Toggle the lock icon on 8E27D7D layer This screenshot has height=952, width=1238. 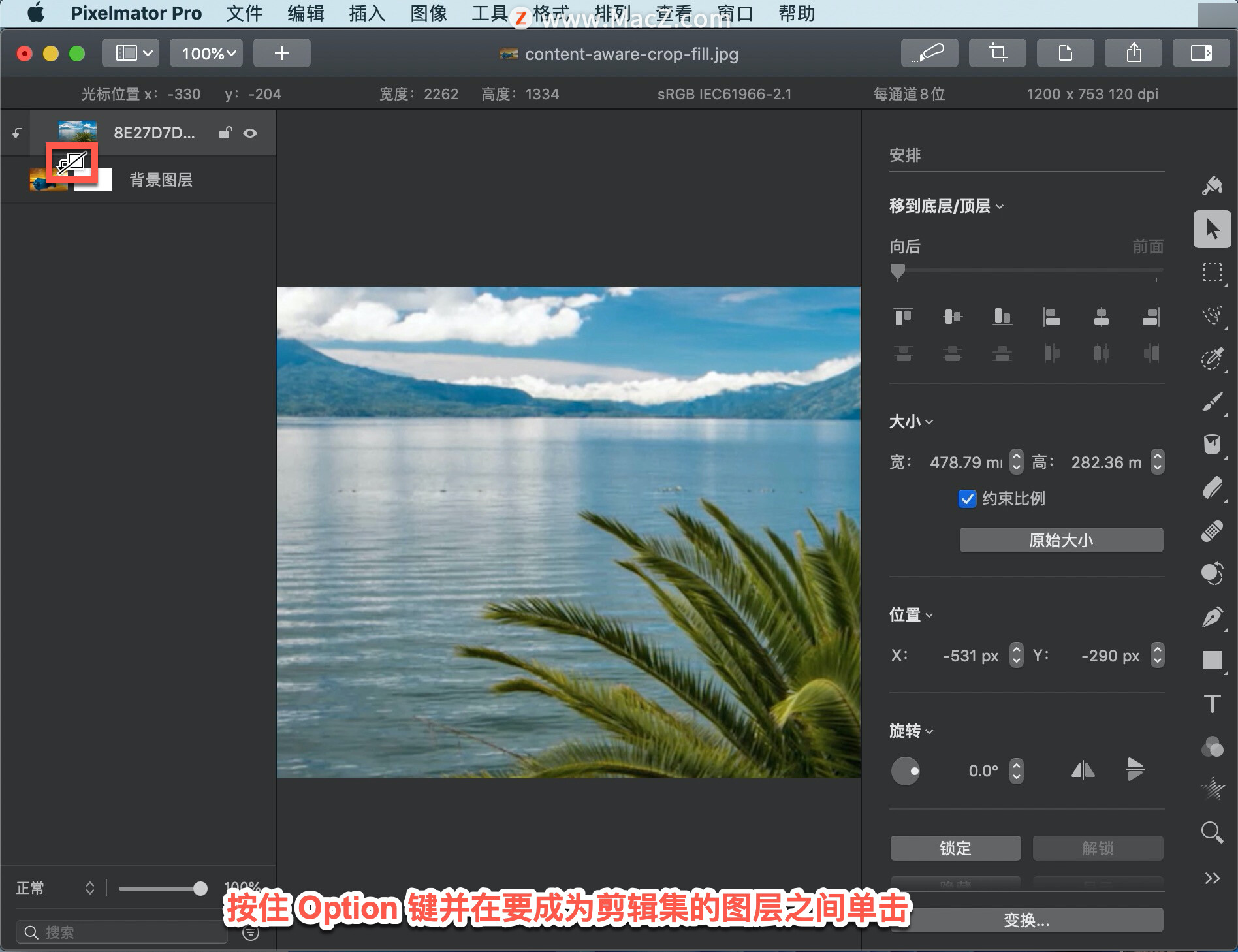[x=225, y=133]
